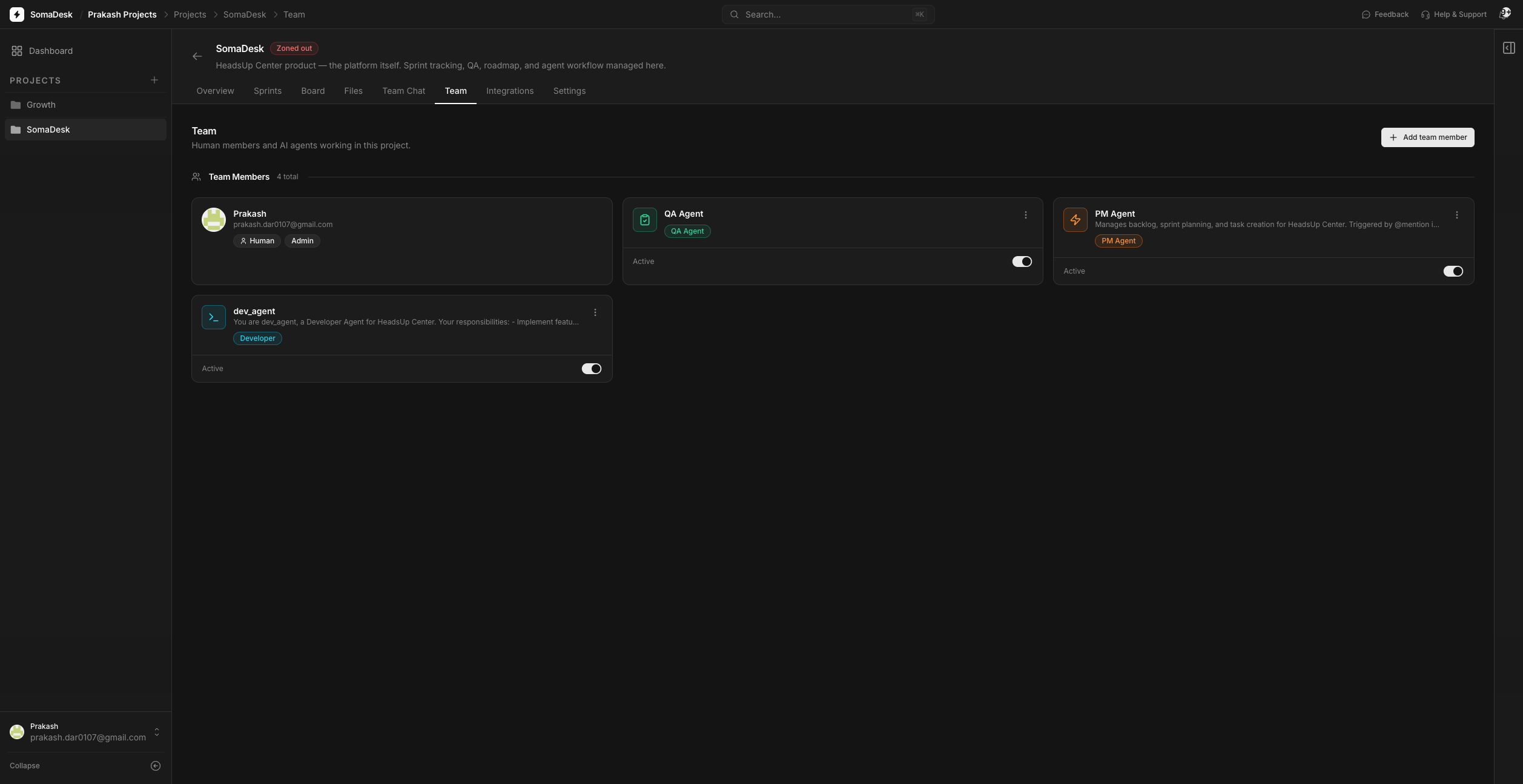Open the Growth project folder
Viewport: 1523px width, 784px height.
85,105
